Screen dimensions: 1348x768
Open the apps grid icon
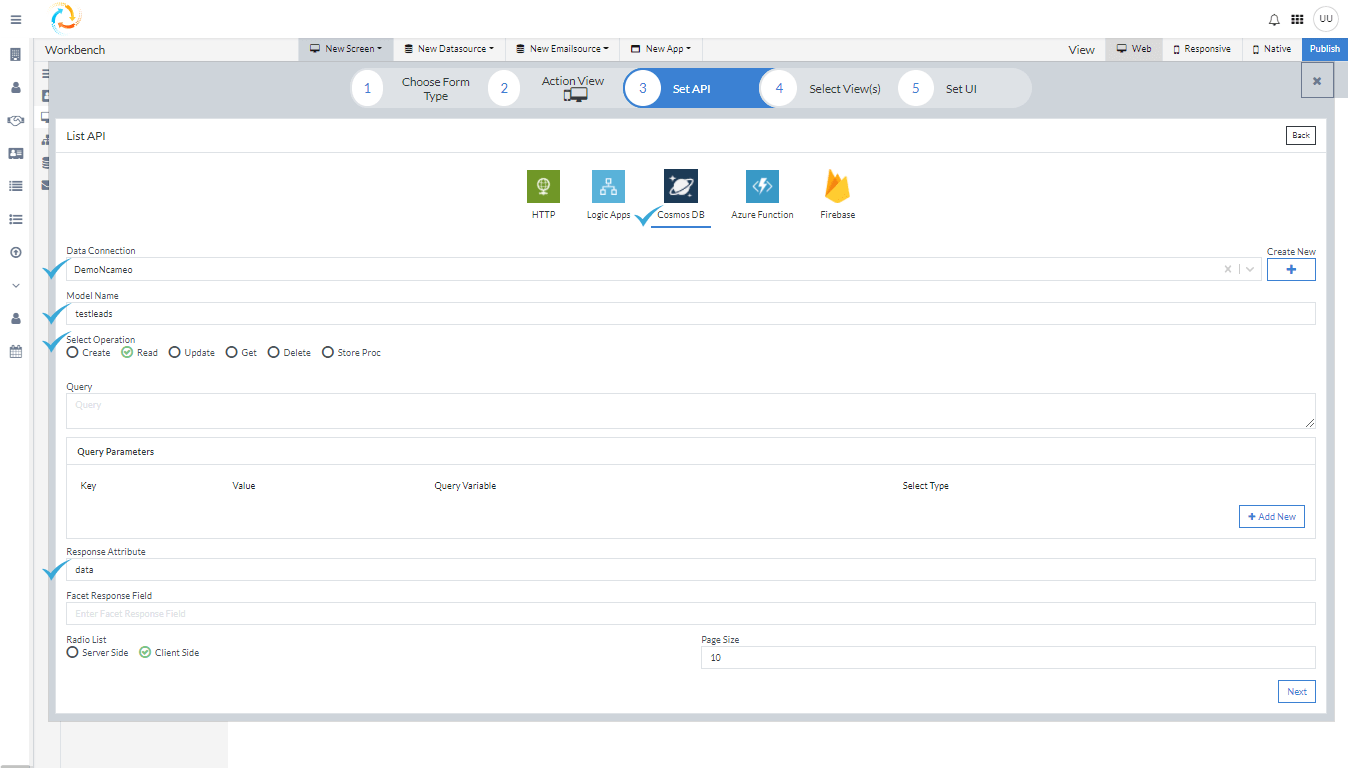click(x=1297, y=19)
